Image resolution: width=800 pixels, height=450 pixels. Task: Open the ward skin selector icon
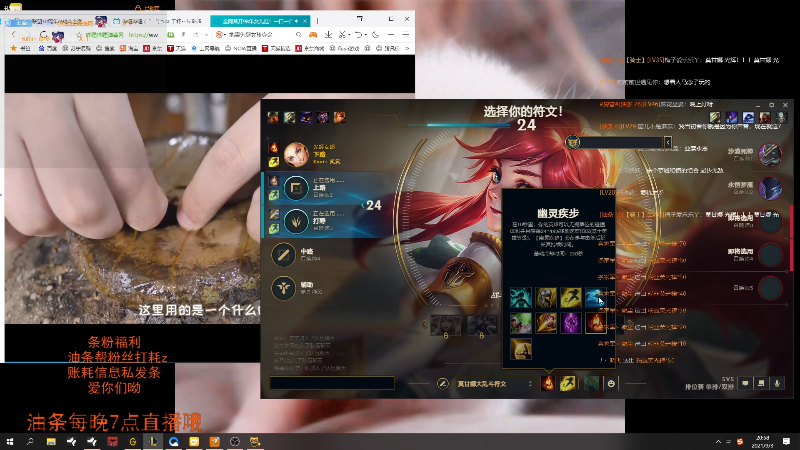(591, 383)
